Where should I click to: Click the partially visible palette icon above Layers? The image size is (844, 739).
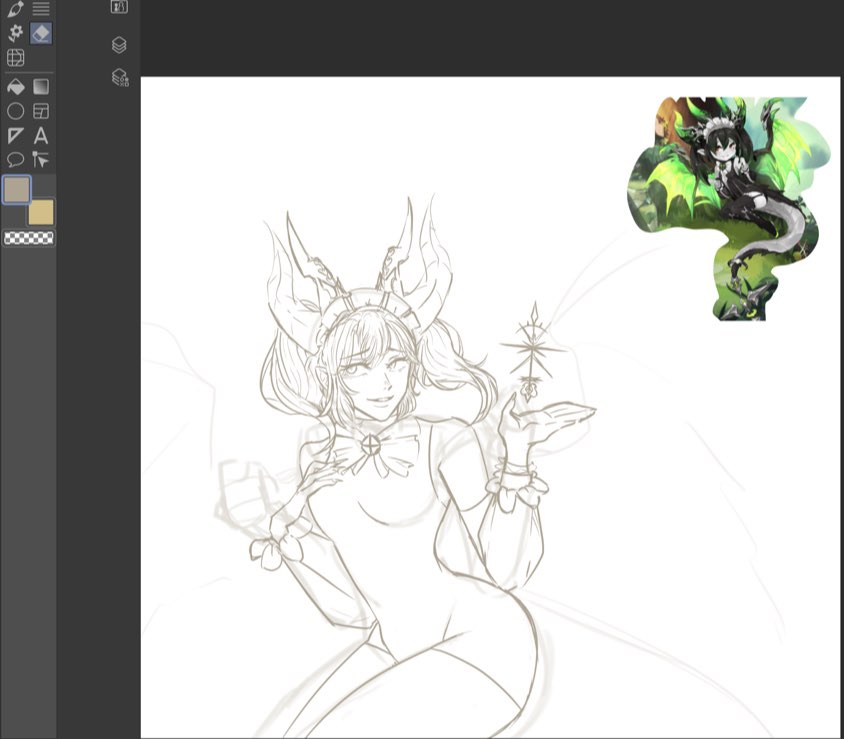click(119, 6)
